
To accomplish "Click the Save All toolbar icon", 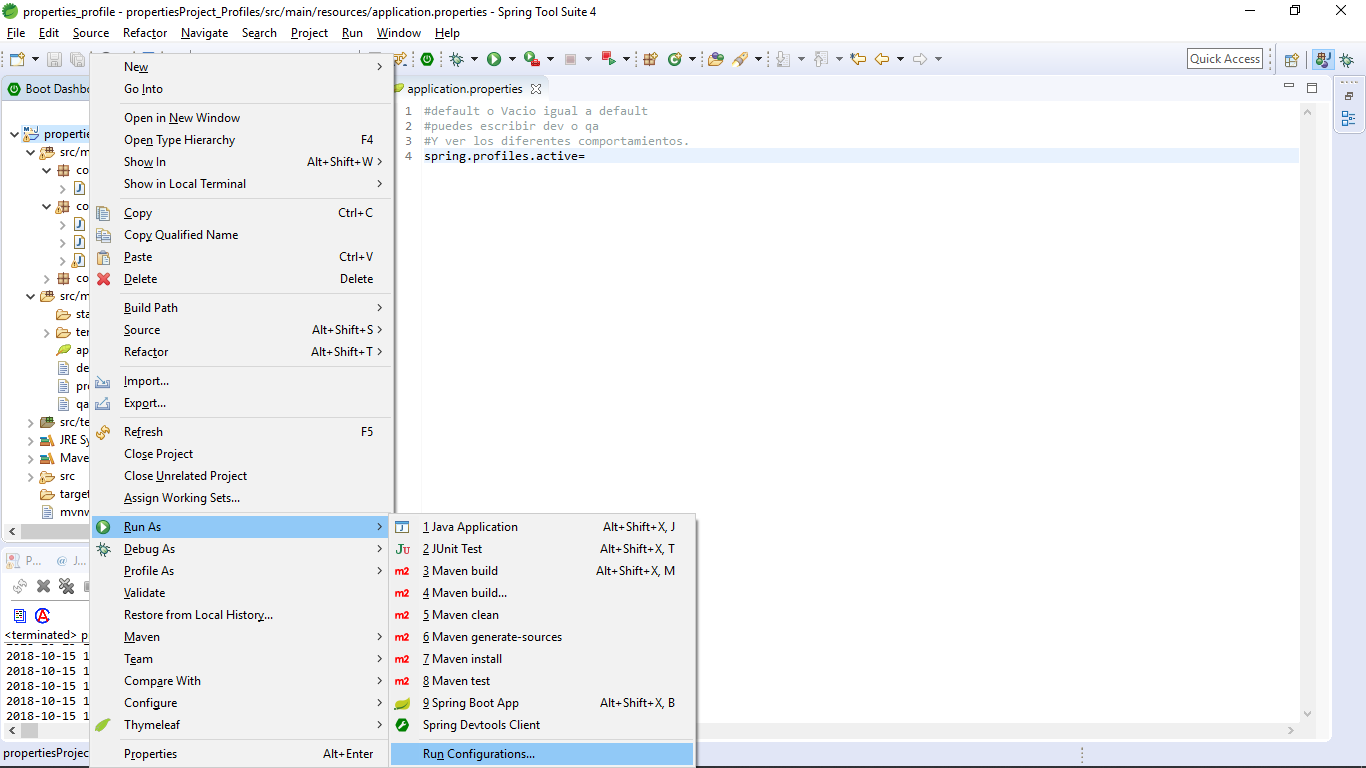I will click(x=76, y=60).
